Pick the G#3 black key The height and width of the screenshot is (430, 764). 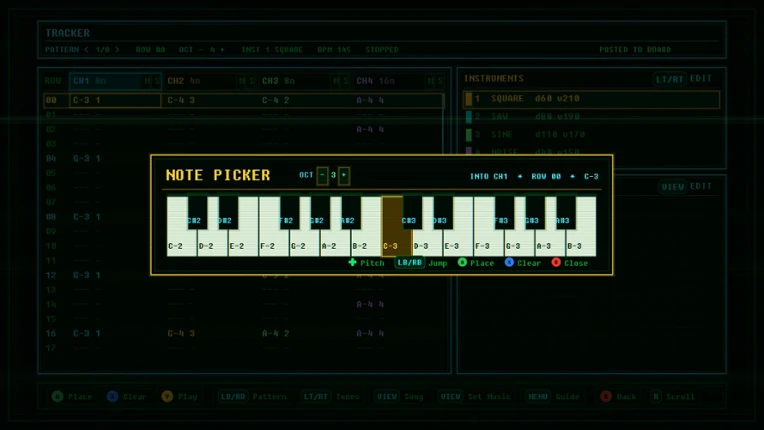[535, 212]
